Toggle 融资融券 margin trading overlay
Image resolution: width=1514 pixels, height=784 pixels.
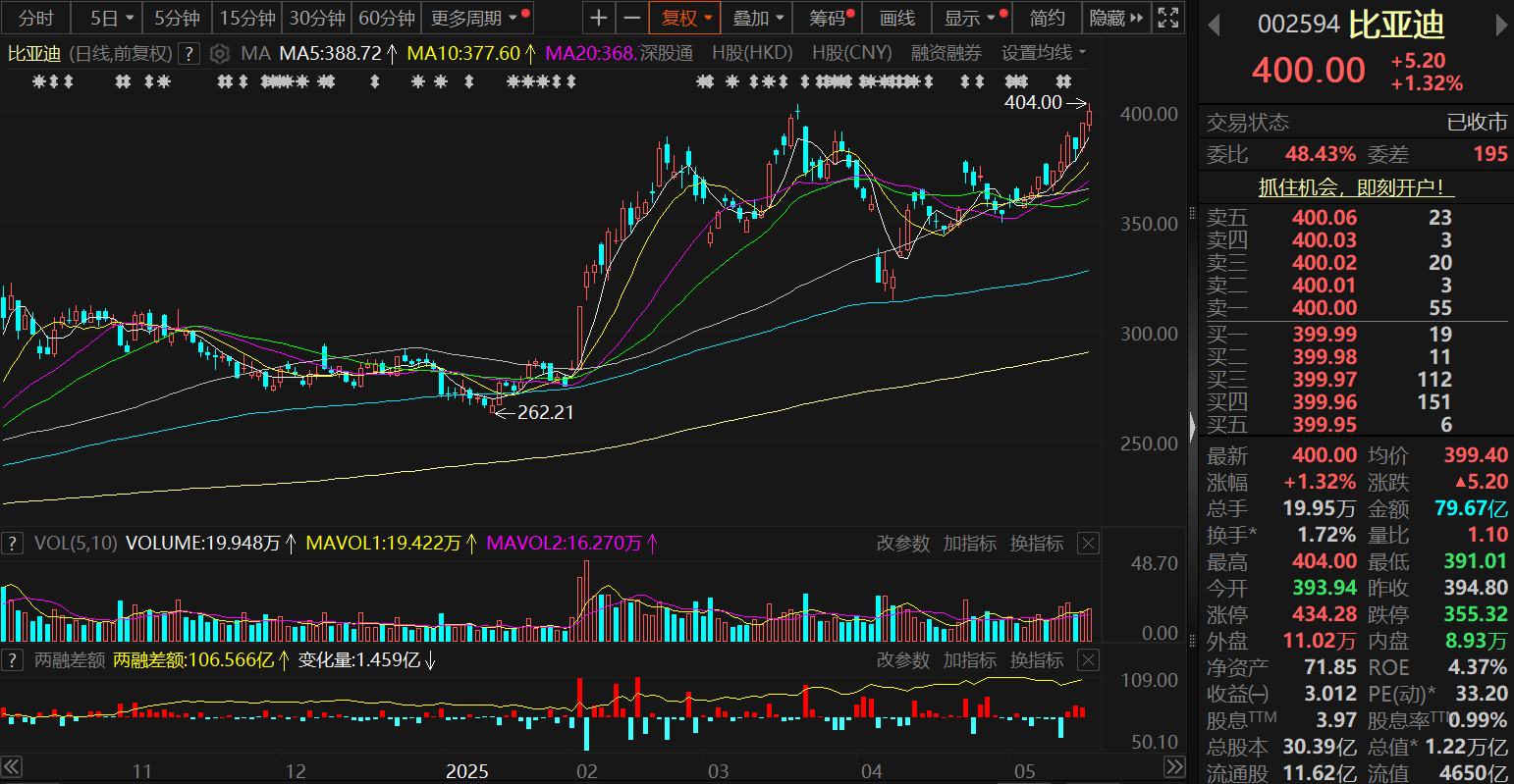[x=946, y=53]
